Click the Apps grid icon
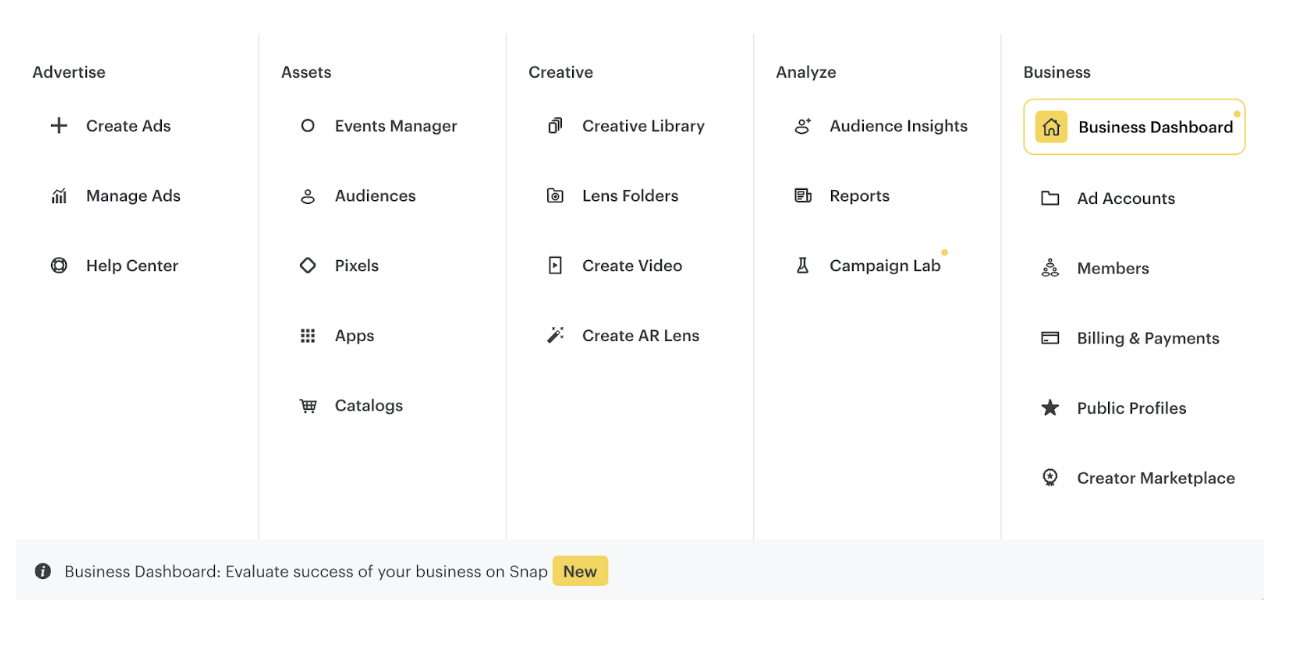The height and width of the screenshot is (666, 1302). [x=308, y=336]
